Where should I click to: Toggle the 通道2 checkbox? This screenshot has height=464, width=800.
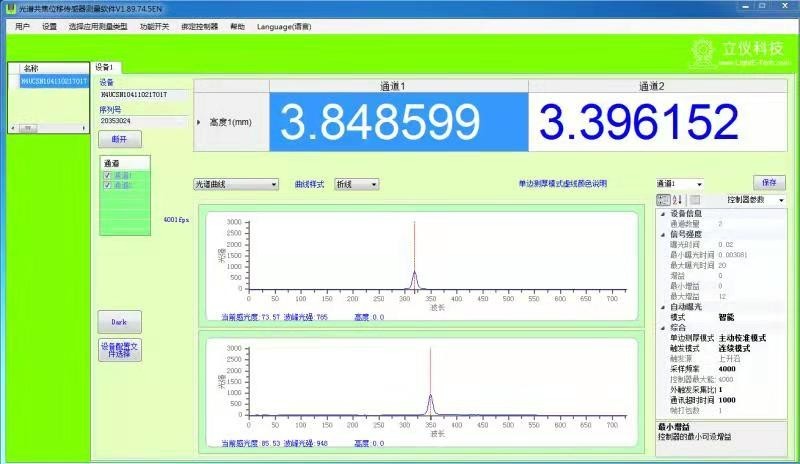click(x=108, y=185)
